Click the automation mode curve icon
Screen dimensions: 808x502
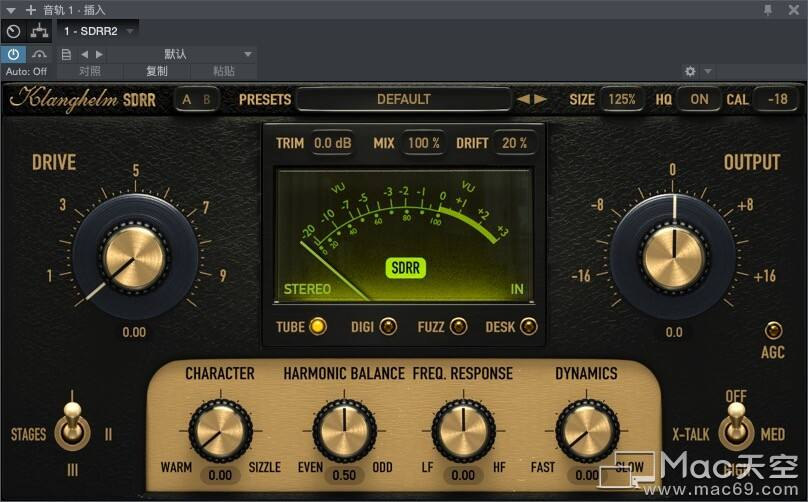(x=39, y=54)
